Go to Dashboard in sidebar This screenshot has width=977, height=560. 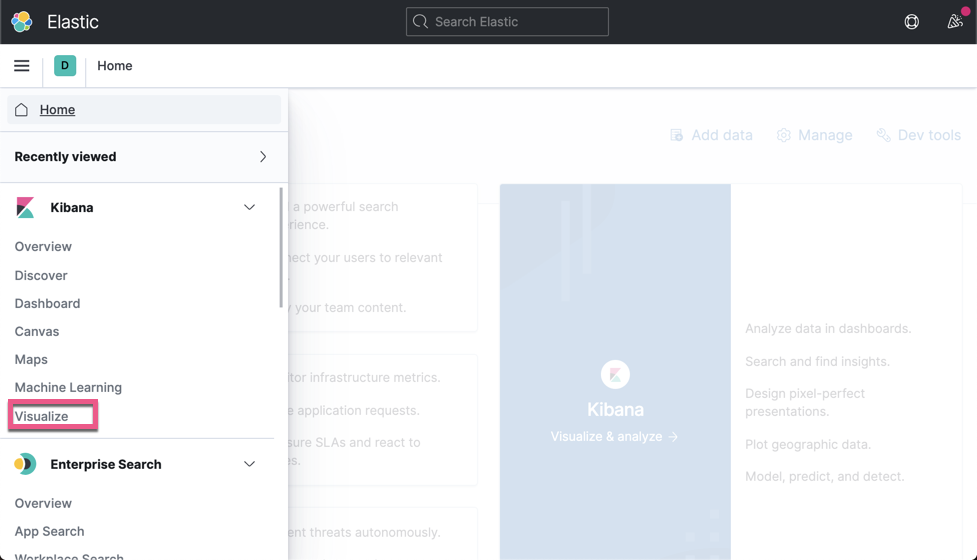coord(47,303)
